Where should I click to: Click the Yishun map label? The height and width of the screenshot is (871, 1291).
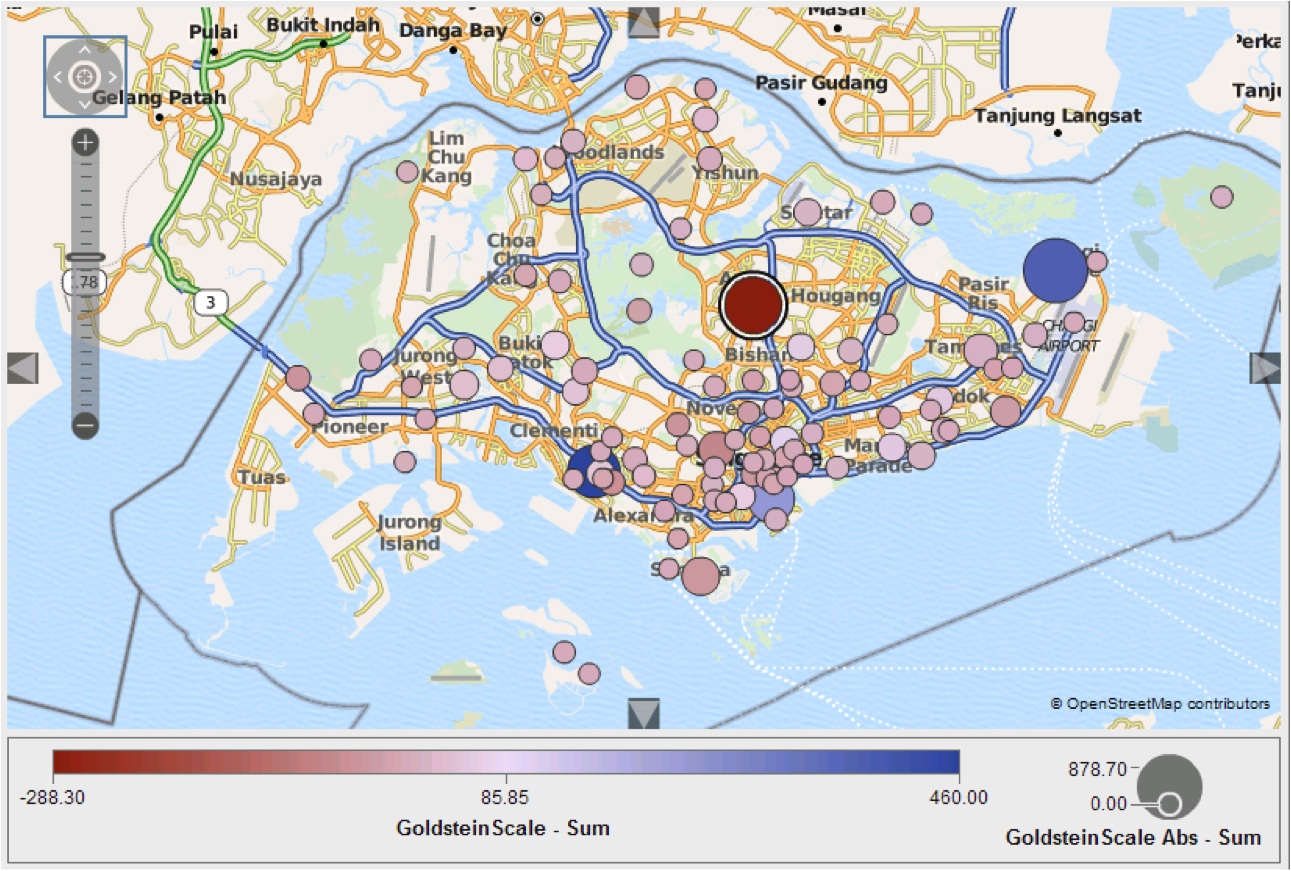click(727, 173)
